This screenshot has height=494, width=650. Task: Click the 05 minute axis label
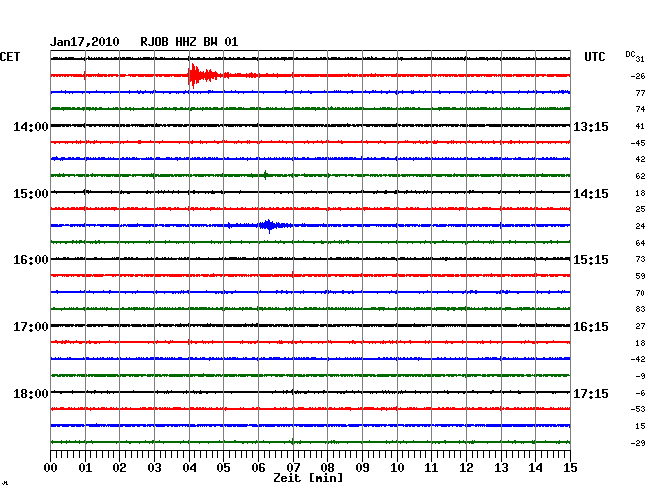(x=223, y=467)
